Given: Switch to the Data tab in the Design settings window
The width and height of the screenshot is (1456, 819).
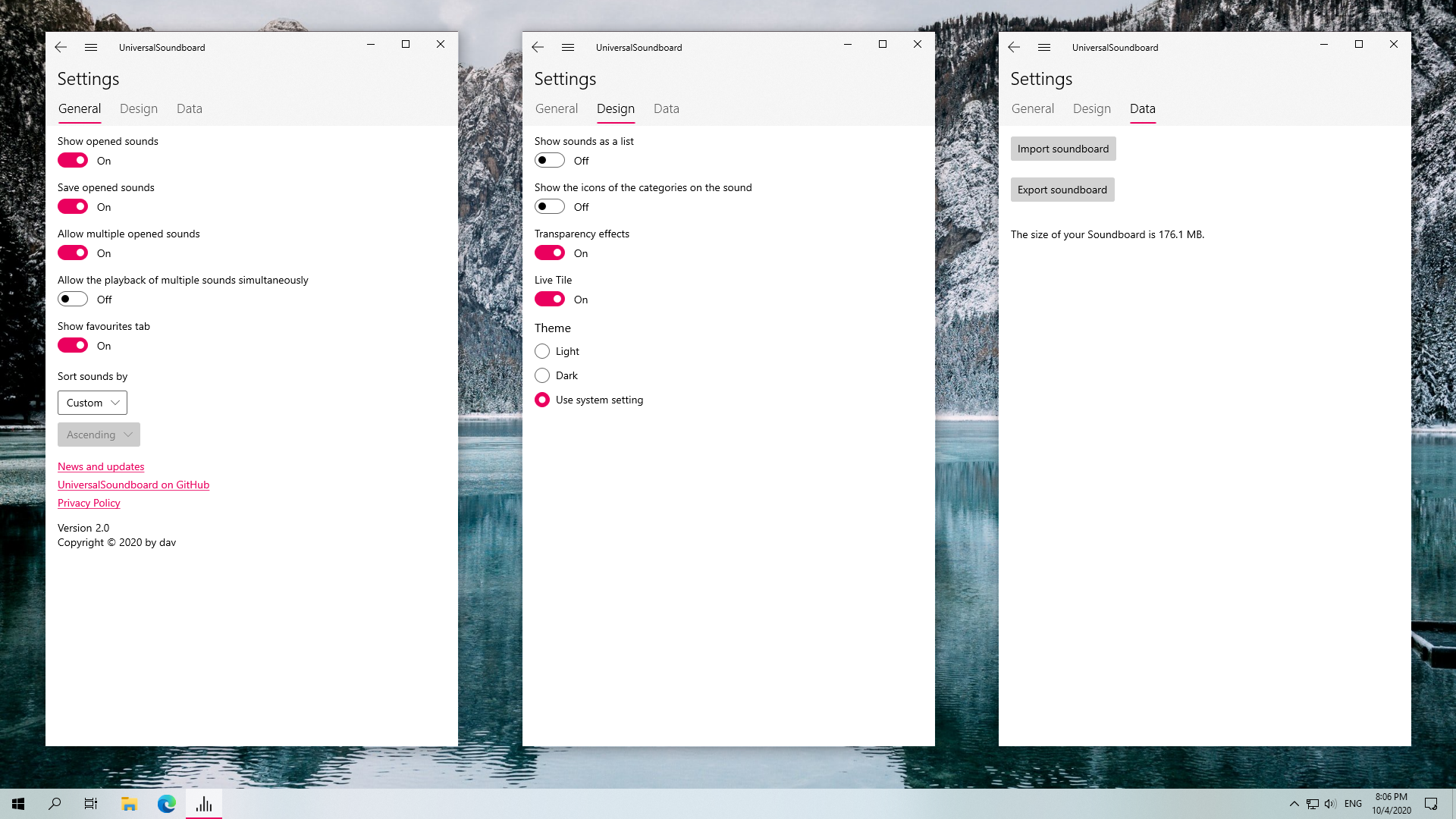Looking at the screenshot, I should pyautogui.click(x=667, y=108).
